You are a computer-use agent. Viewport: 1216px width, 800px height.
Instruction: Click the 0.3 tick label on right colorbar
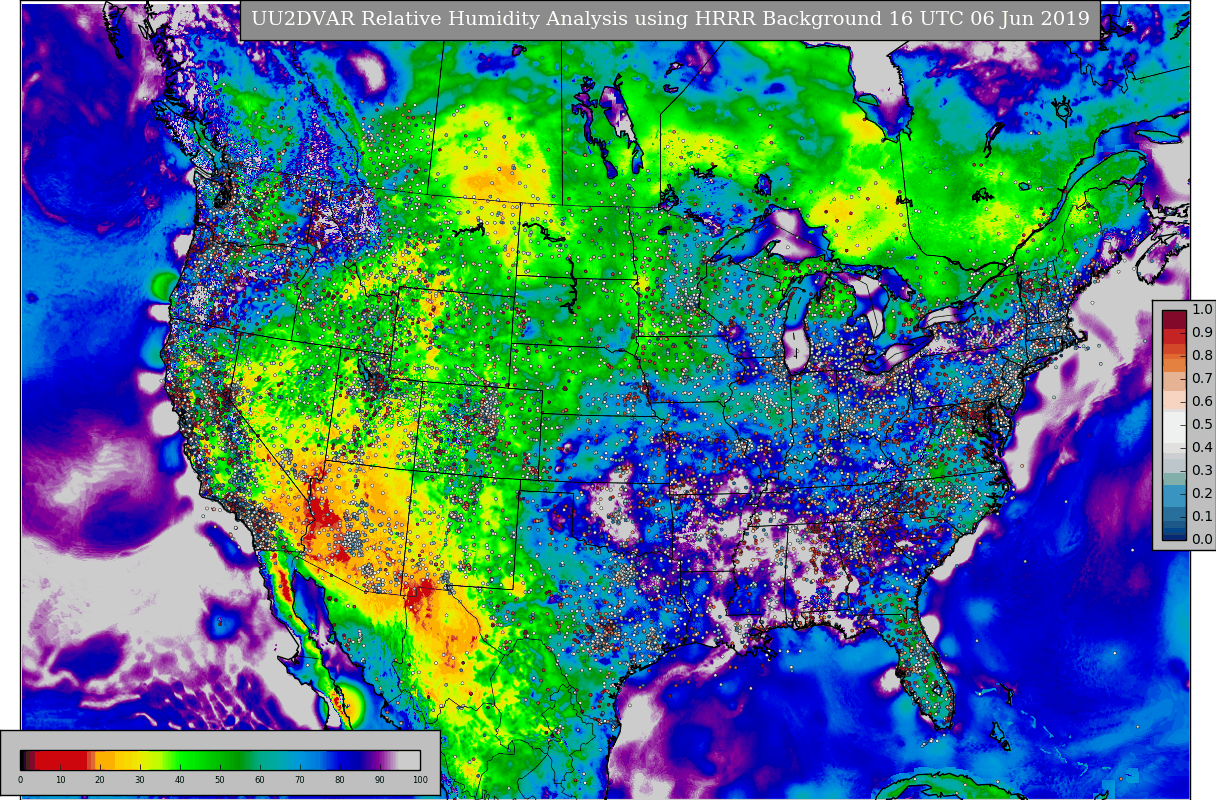tap(1202, 471)
